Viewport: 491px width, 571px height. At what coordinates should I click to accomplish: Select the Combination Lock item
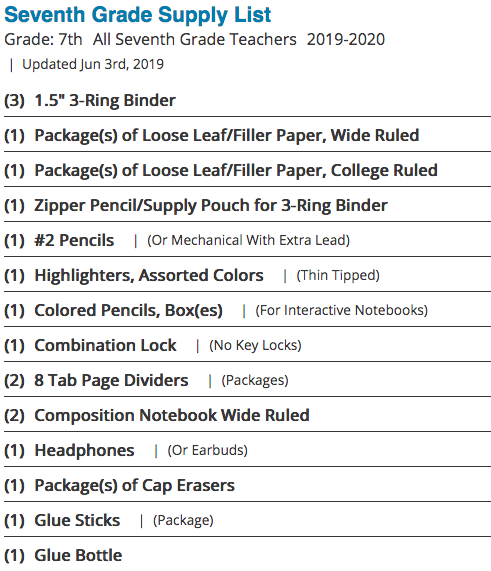click(105, 345)
